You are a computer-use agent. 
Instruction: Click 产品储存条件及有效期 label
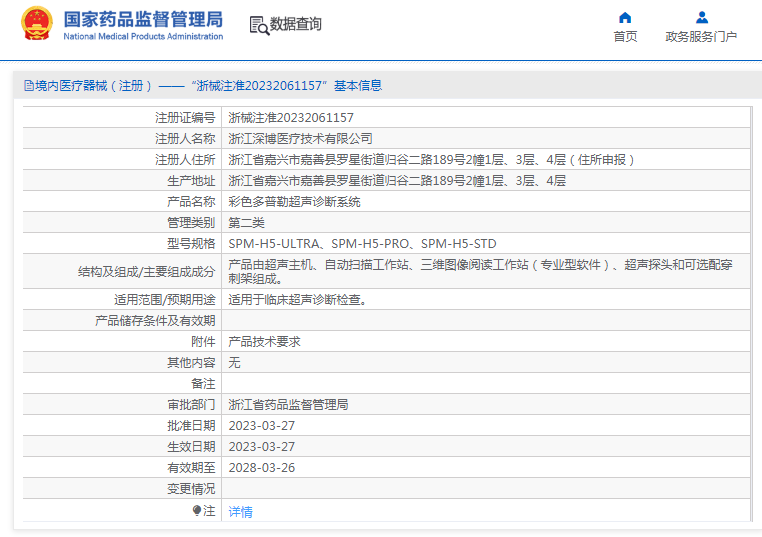[155, 321]
